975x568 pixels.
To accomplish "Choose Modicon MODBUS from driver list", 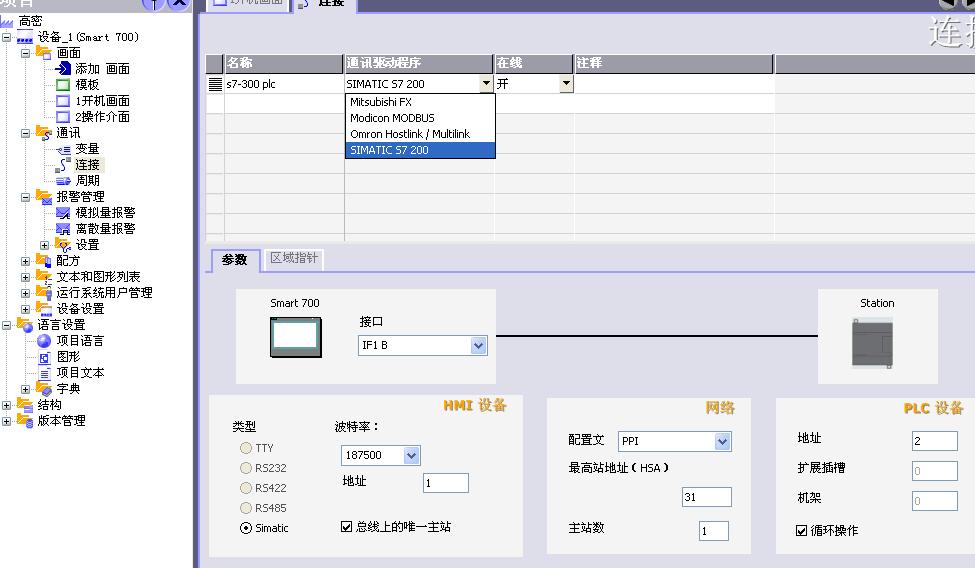I will click(x=420, y=118).
